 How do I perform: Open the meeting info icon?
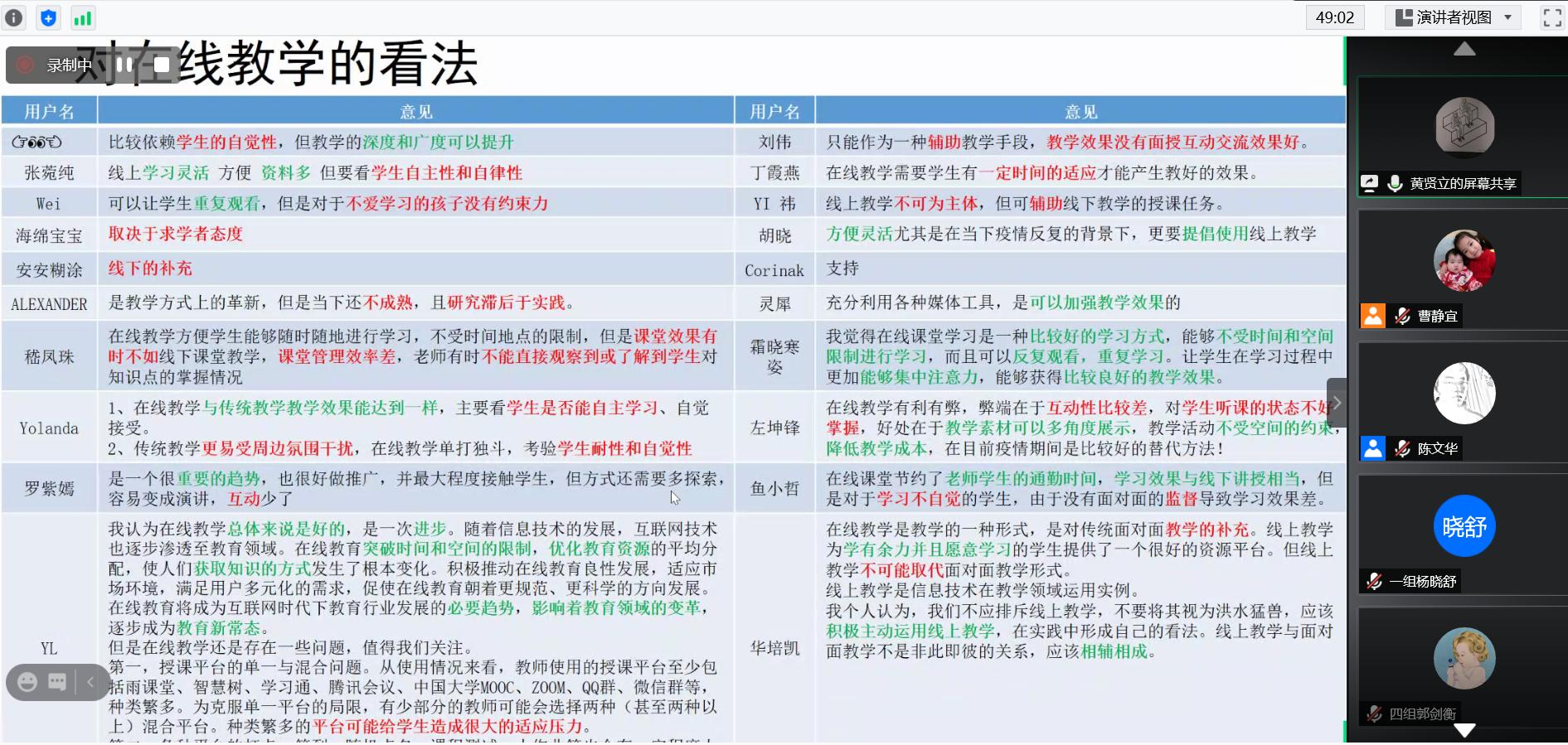click(x=14, y=17)
